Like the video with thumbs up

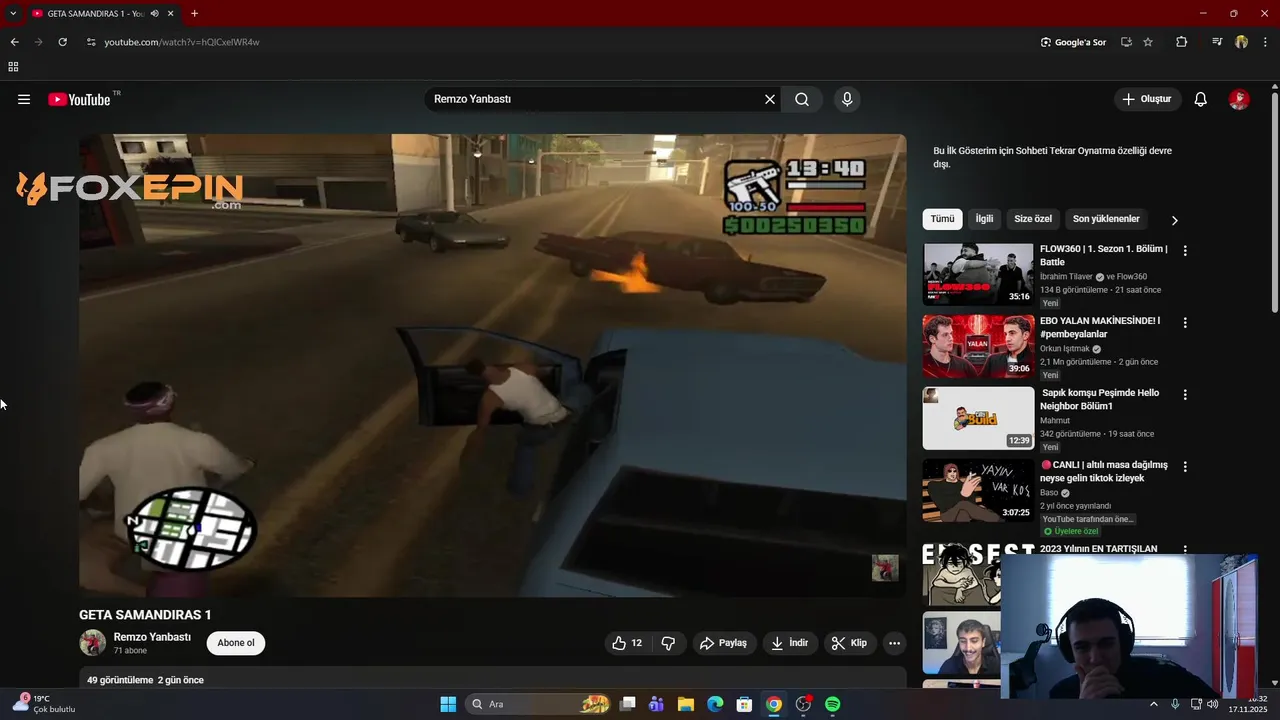(x=628, y=643)
